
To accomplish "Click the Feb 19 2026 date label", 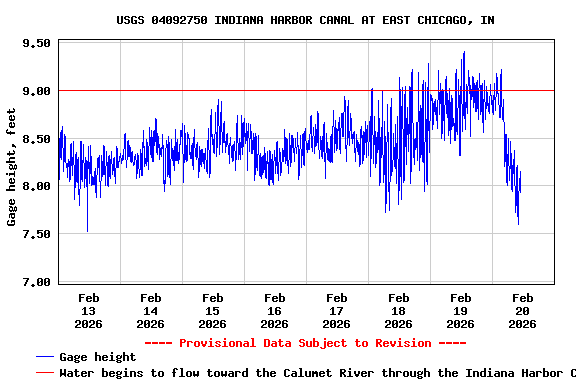I will click(x=461, y=311).
